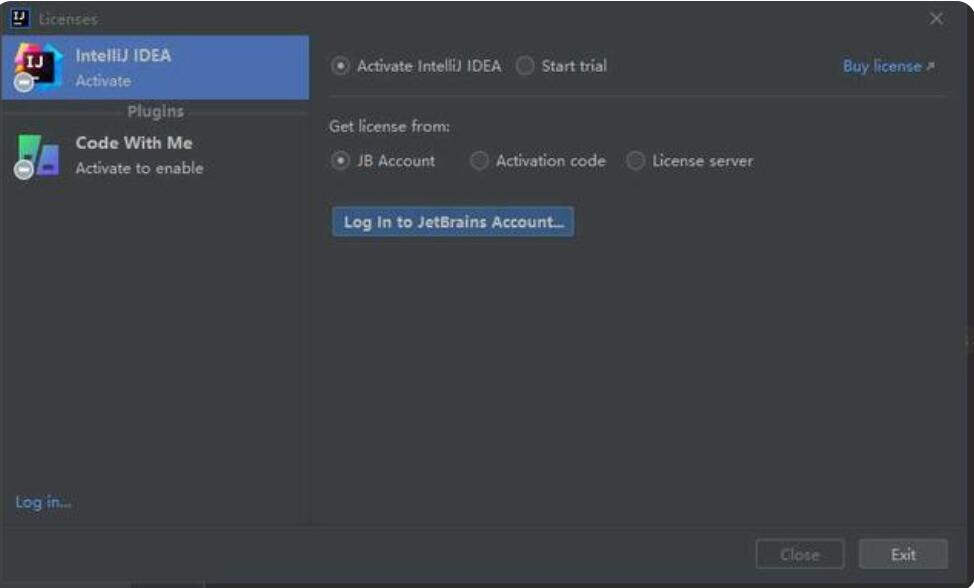Screen dimensions: 974x588
Task: Click the external arrow beside Buy license
Action: (930, 66)
